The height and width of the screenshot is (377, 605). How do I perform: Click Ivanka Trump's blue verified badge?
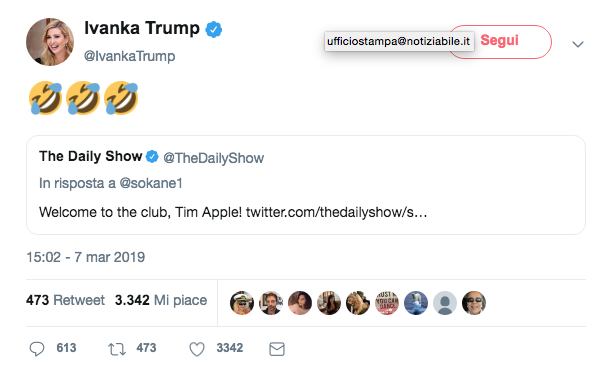(x=213, y=30)
